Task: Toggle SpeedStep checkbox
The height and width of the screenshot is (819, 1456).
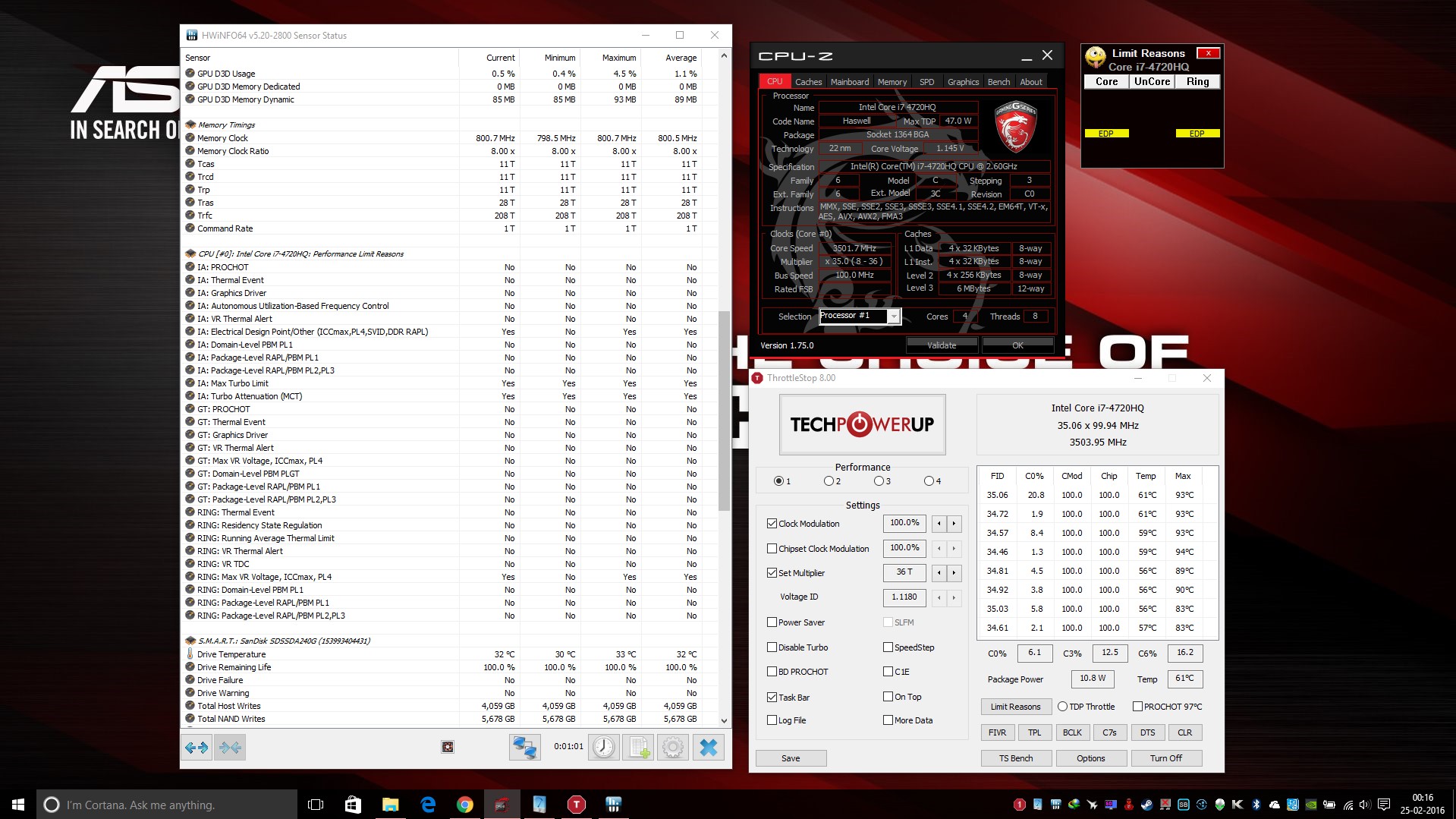Action: click(888, 647)
